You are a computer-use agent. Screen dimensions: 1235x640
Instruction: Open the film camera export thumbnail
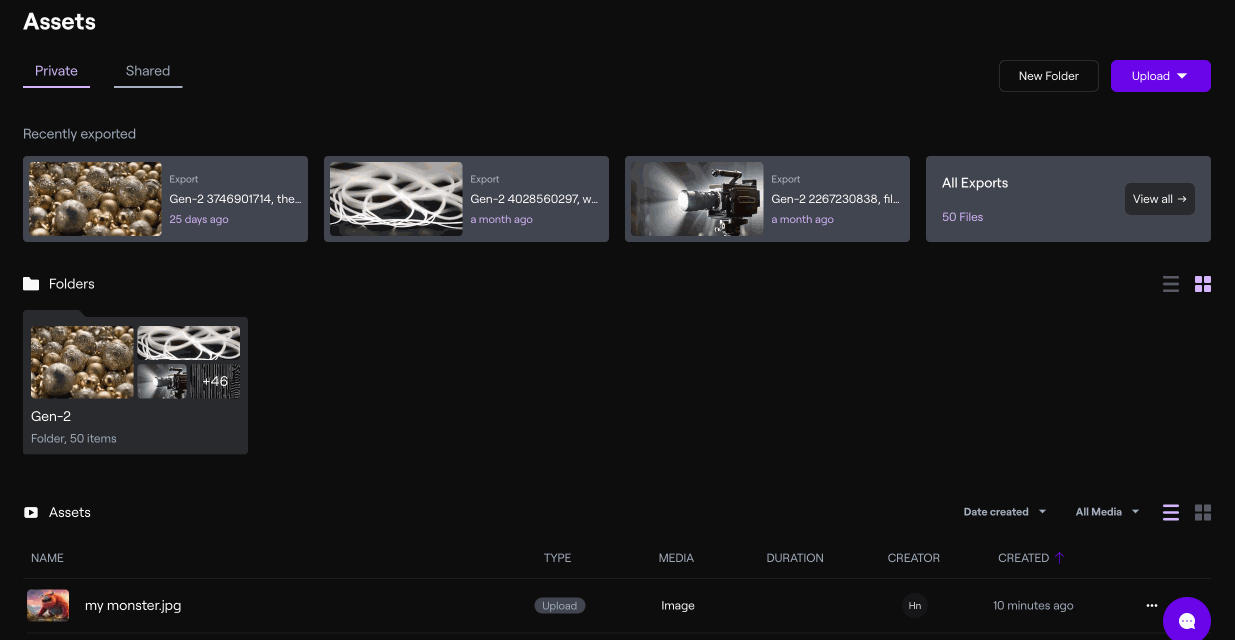[697, 199]
